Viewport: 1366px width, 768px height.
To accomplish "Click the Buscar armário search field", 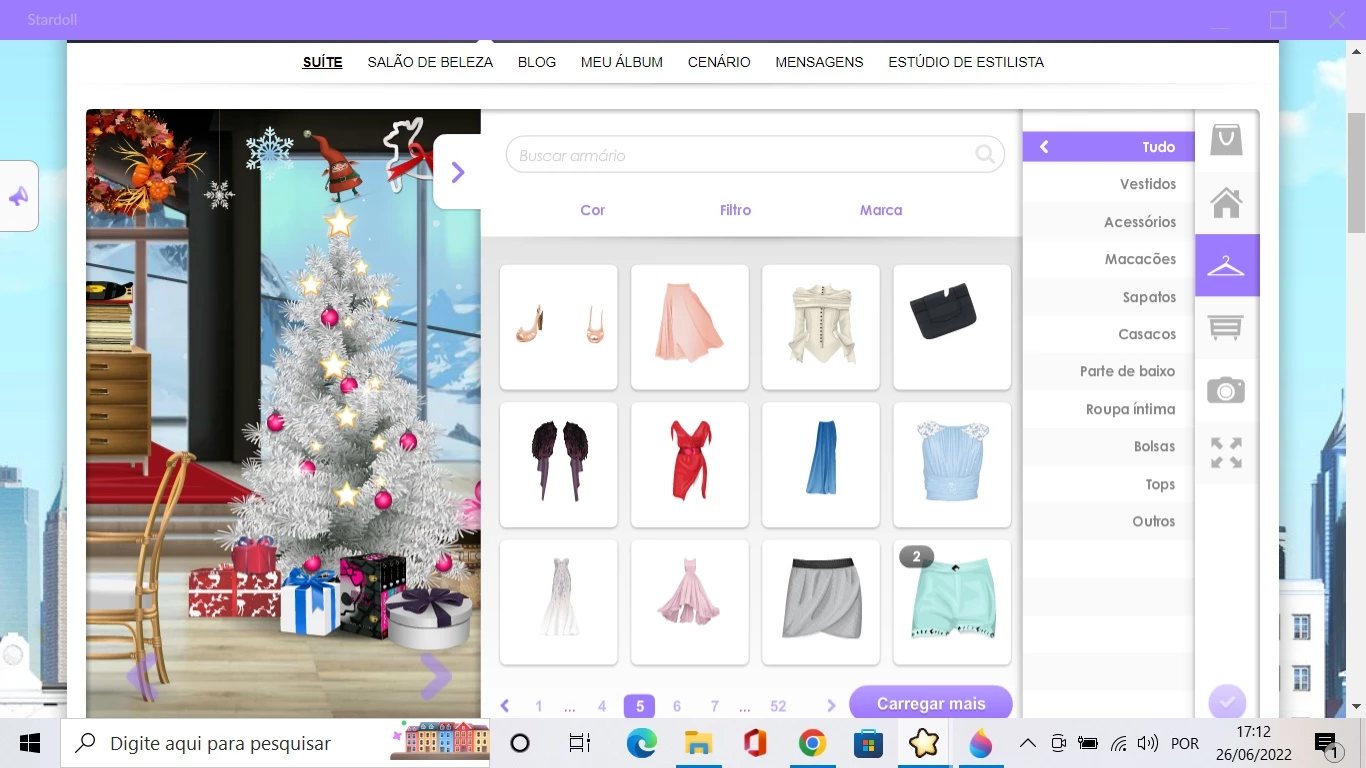I will click(x=755, y=155).
